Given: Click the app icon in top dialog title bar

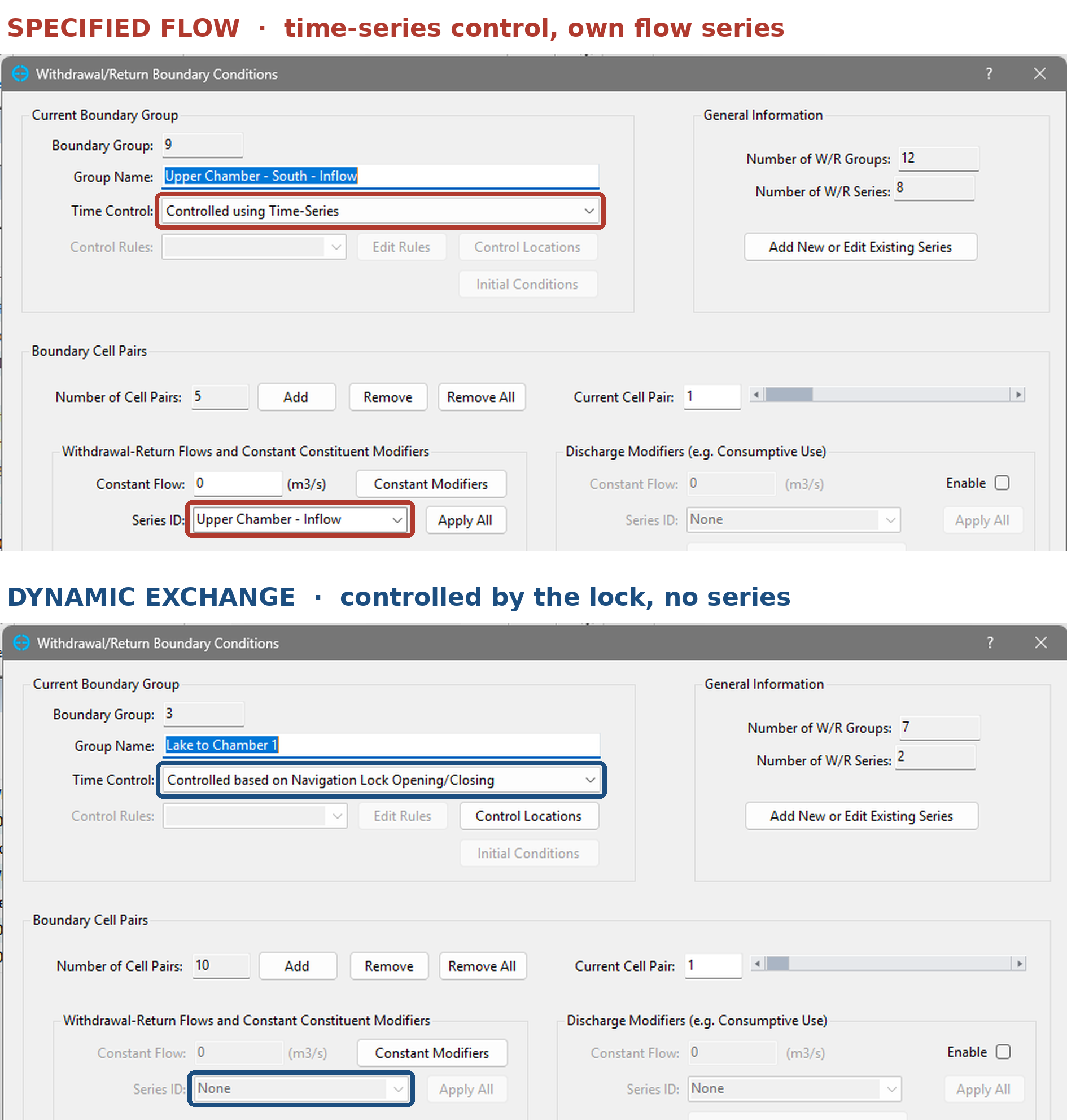Looking at the screenshot, I should (20, 74).
